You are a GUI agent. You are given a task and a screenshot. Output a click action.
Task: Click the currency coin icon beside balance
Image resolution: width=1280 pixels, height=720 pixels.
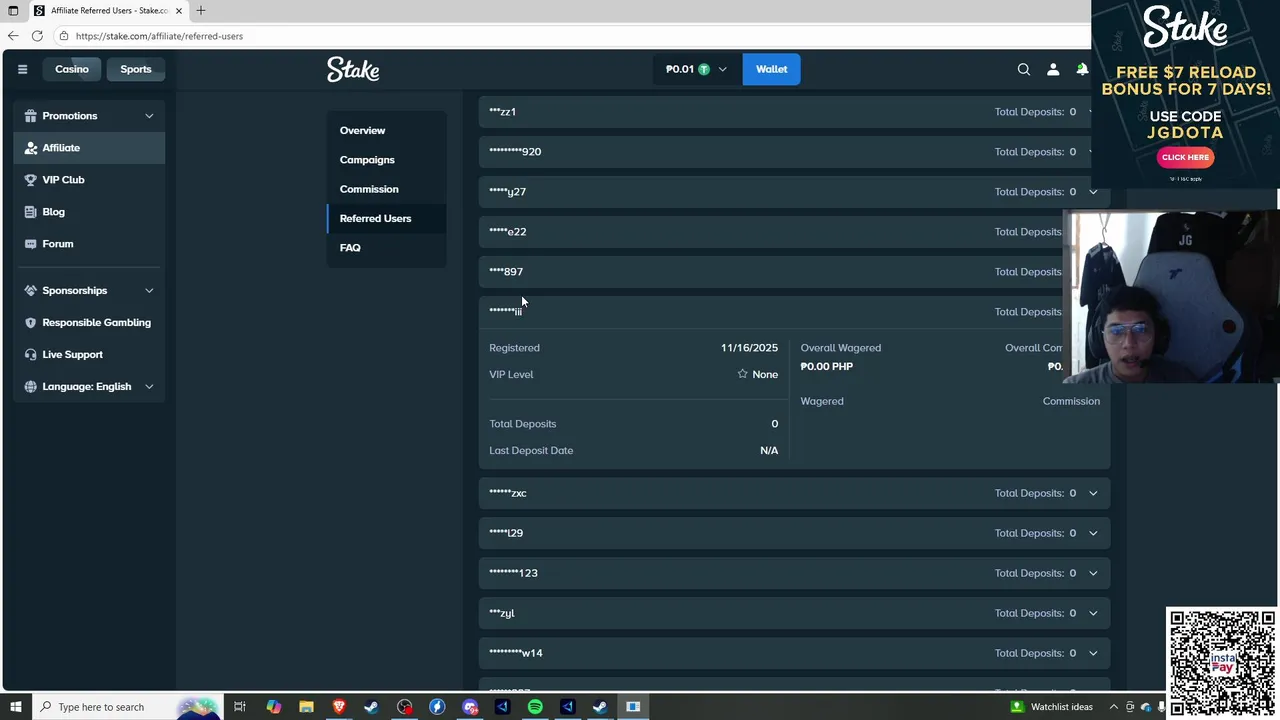(704, 69)
